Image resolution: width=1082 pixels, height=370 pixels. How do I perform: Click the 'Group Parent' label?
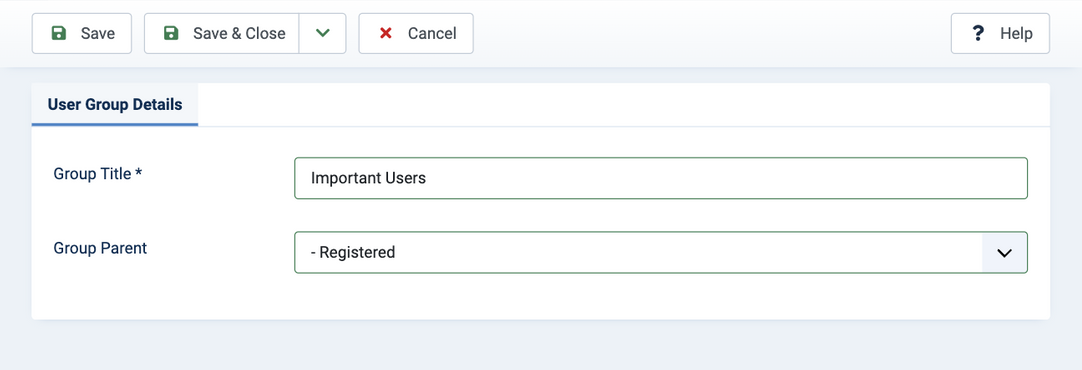click(x=100, y=248)
